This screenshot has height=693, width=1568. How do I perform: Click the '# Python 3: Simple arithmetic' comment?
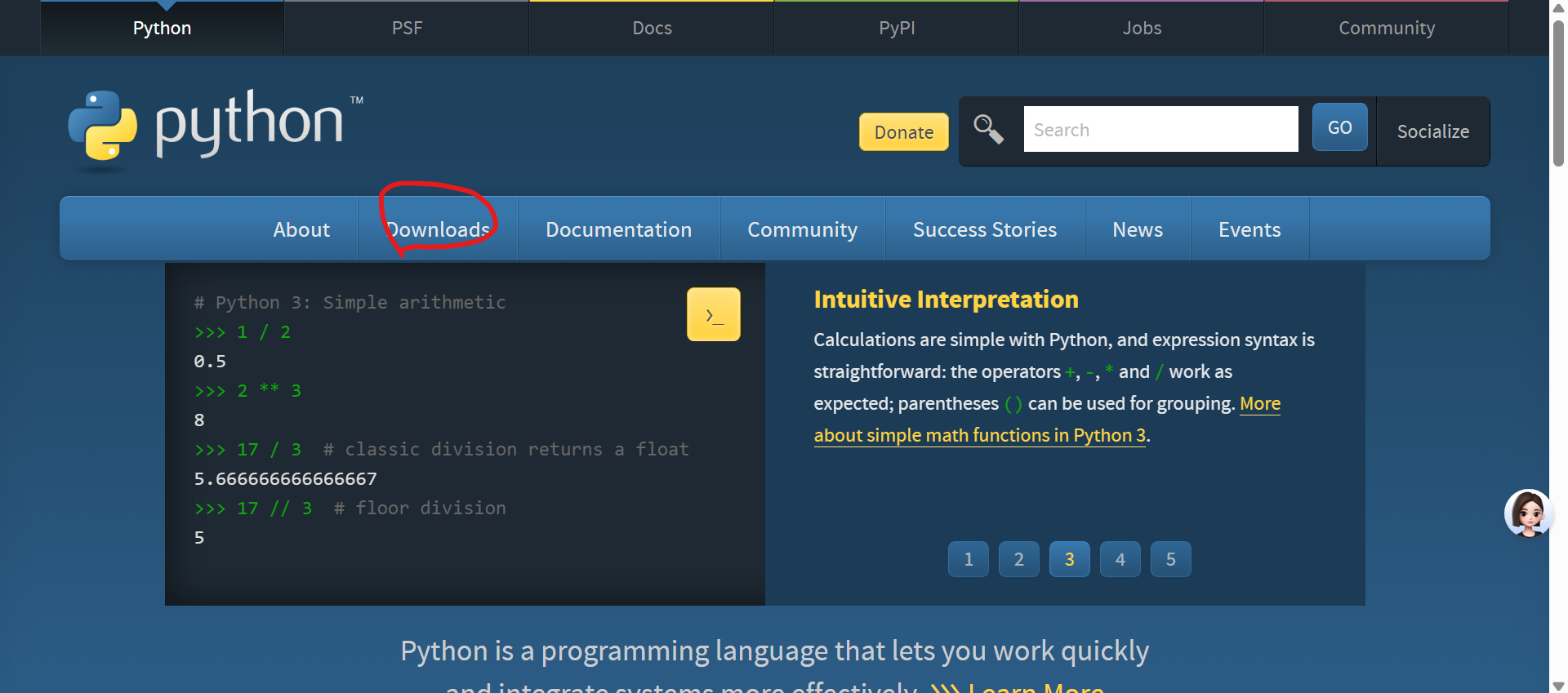coord(350,302)
